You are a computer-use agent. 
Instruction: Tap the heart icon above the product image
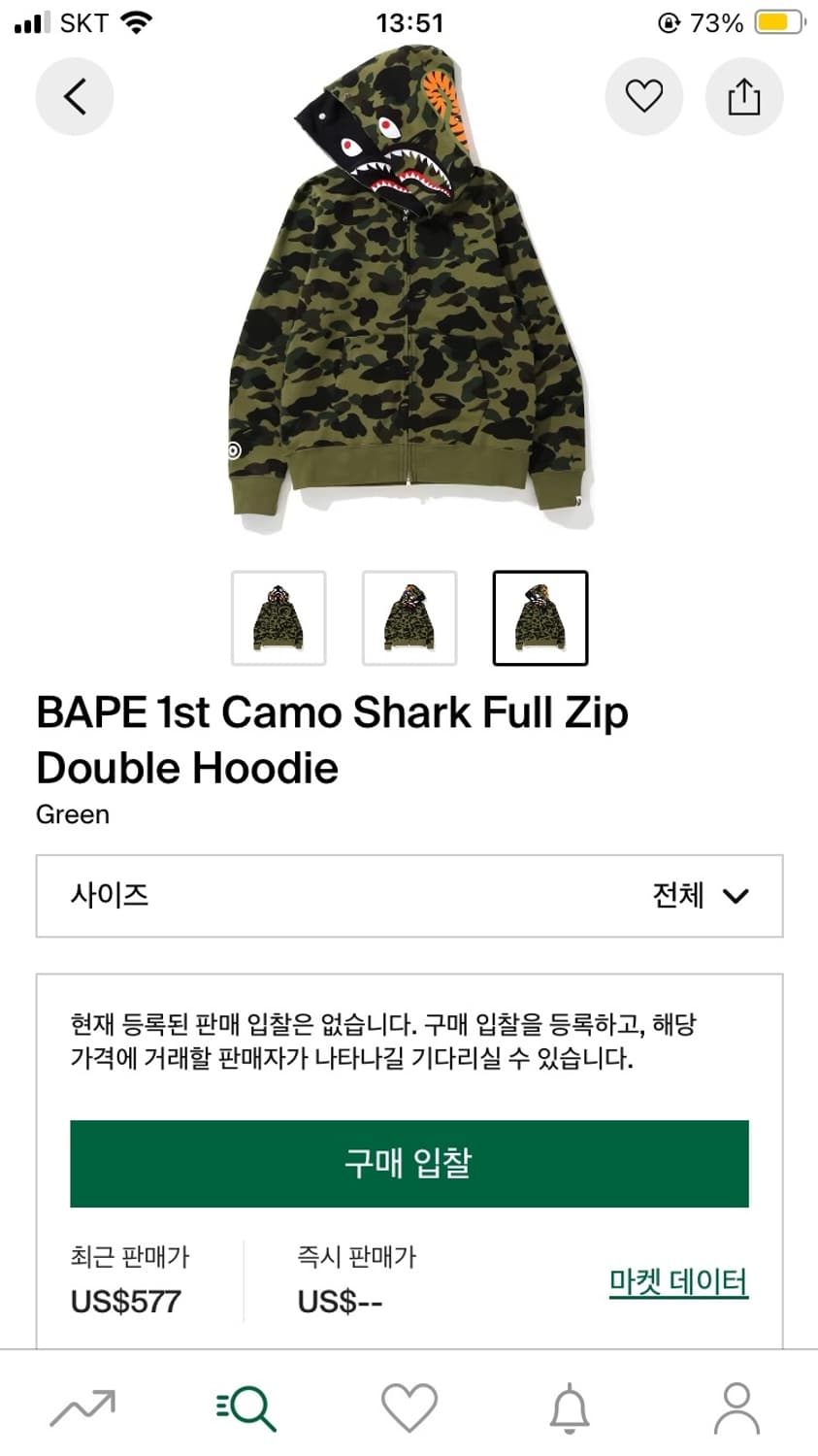pos(643,96)
